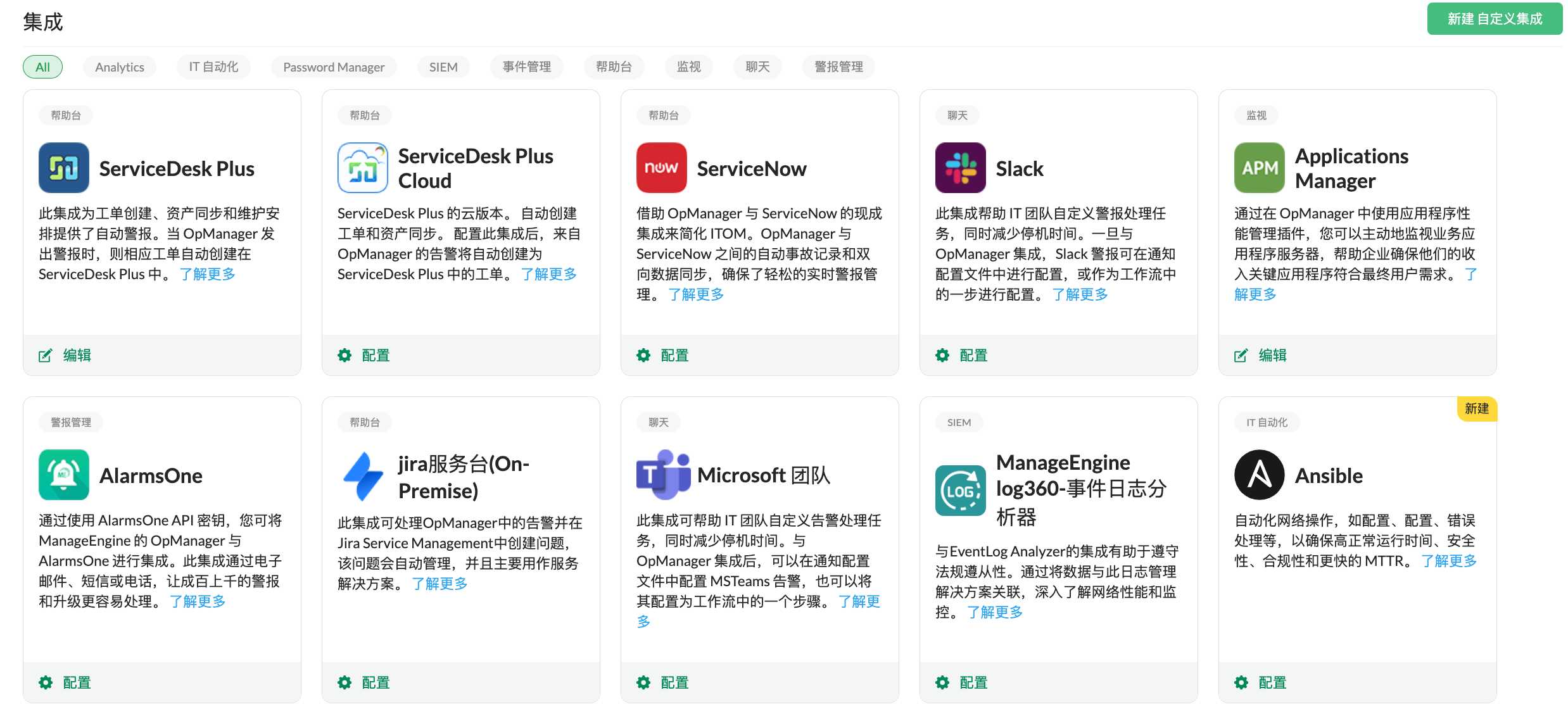Screen dimensions: 1568x709
Task: Click the Jira logo icon
Action: (363, 475)
